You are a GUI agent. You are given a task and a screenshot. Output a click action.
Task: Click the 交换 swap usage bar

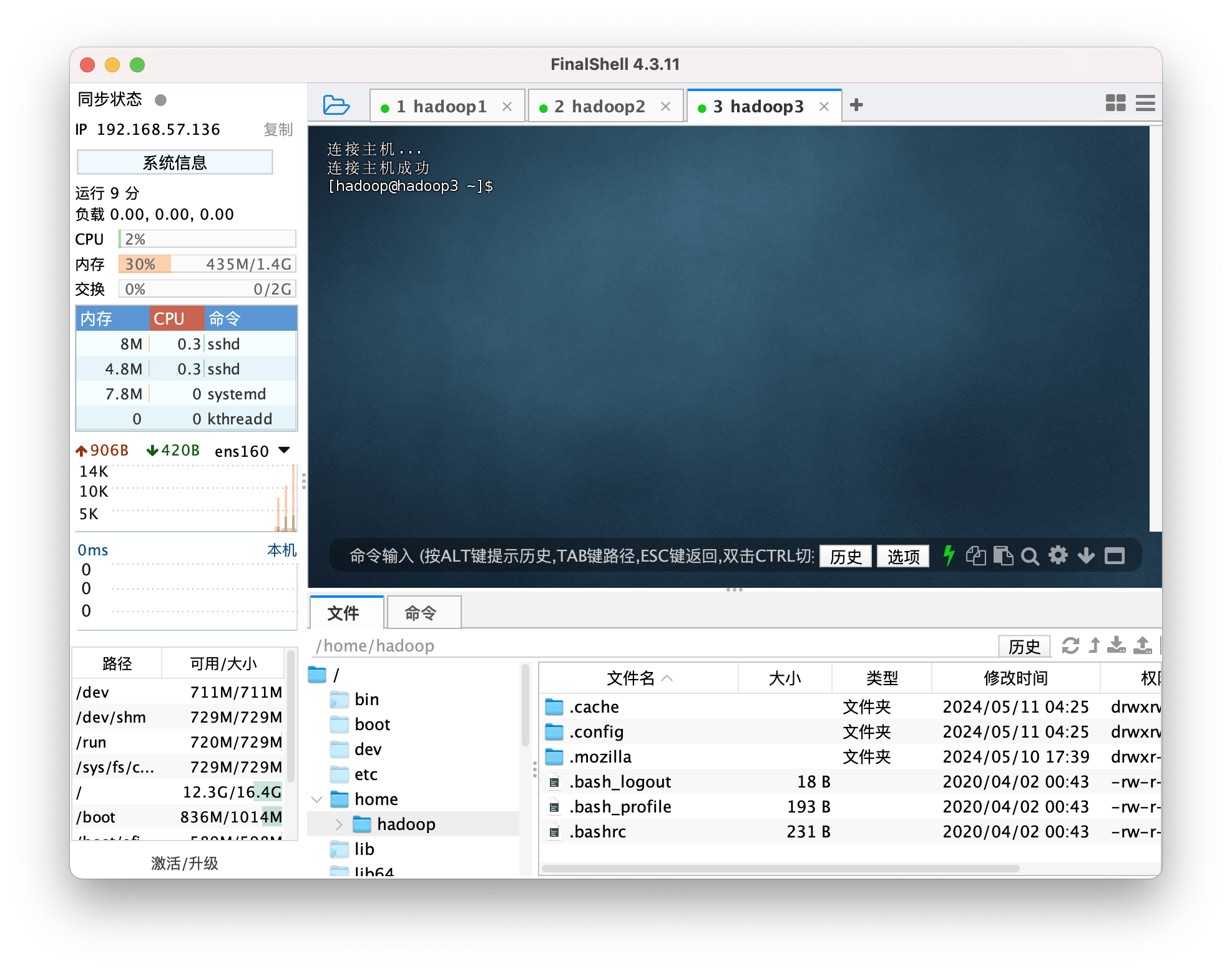(207, 289)
